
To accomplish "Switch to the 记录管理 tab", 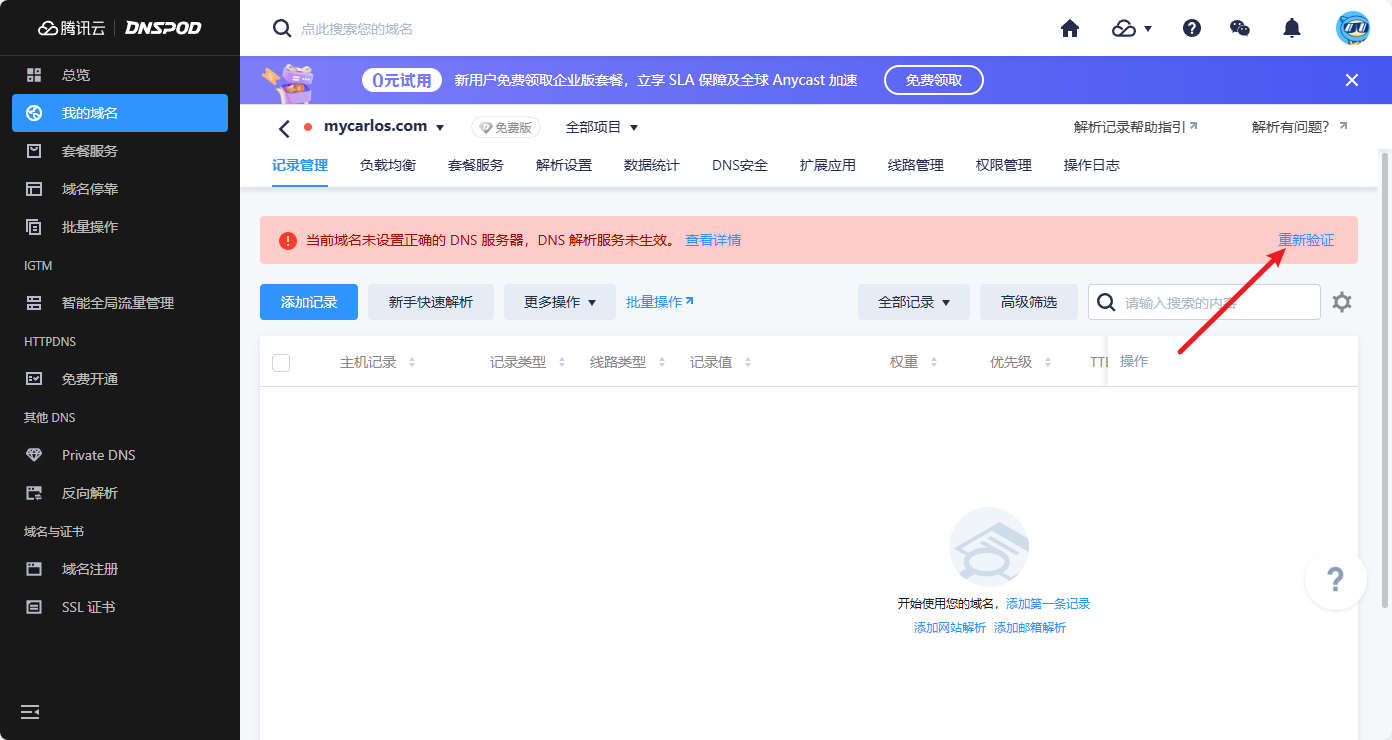I will pyautogui.click(x=300, y=165).
